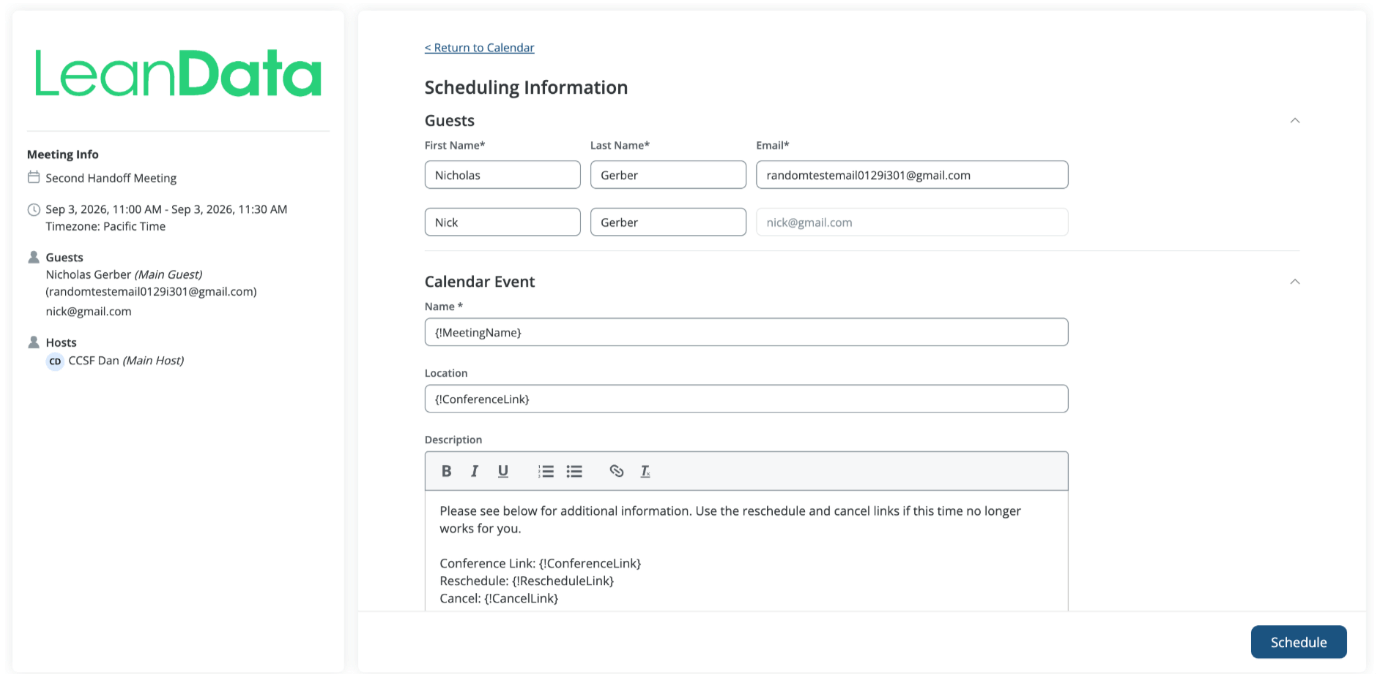The width and height of the screenshot is (1379, 681).
Task: Return to Calendar link
Action: (x=479, y=48)
